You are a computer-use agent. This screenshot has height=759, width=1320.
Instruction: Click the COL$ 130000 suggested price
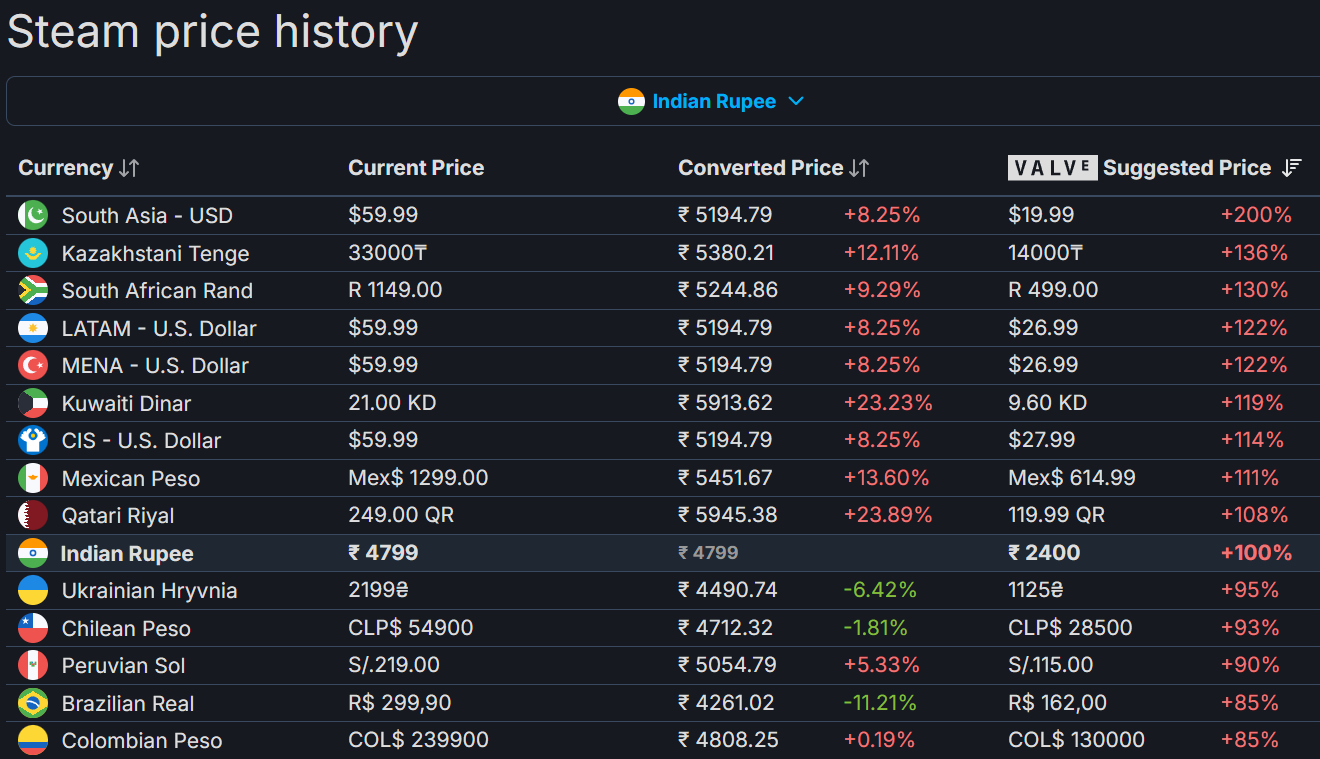coord(1076,740)
